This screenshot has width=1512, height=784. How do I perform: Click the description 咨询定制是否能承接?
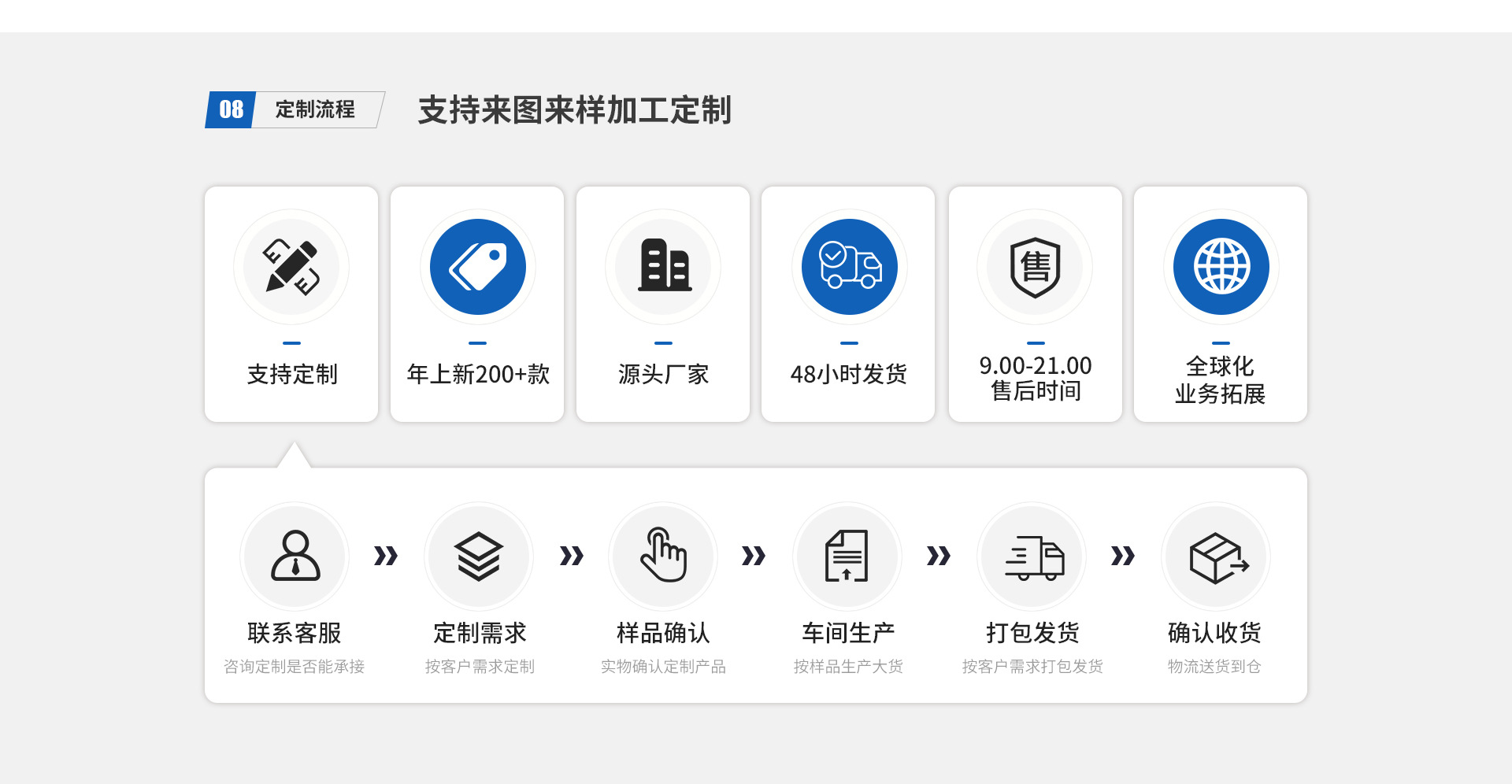295,667
